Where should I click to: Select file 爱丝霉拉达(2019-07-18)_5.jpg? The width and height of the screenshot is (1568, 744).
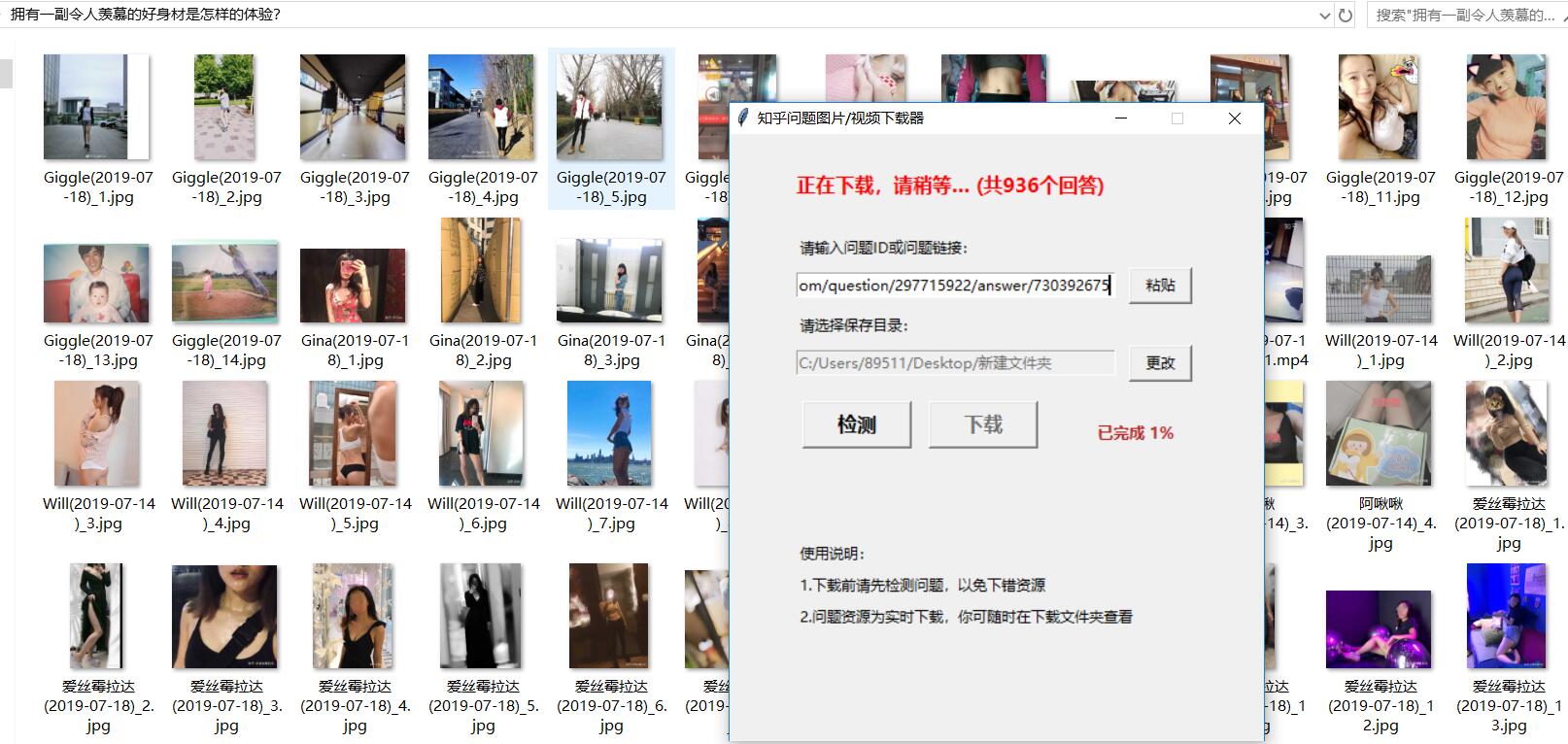click(x=483, y=649)
